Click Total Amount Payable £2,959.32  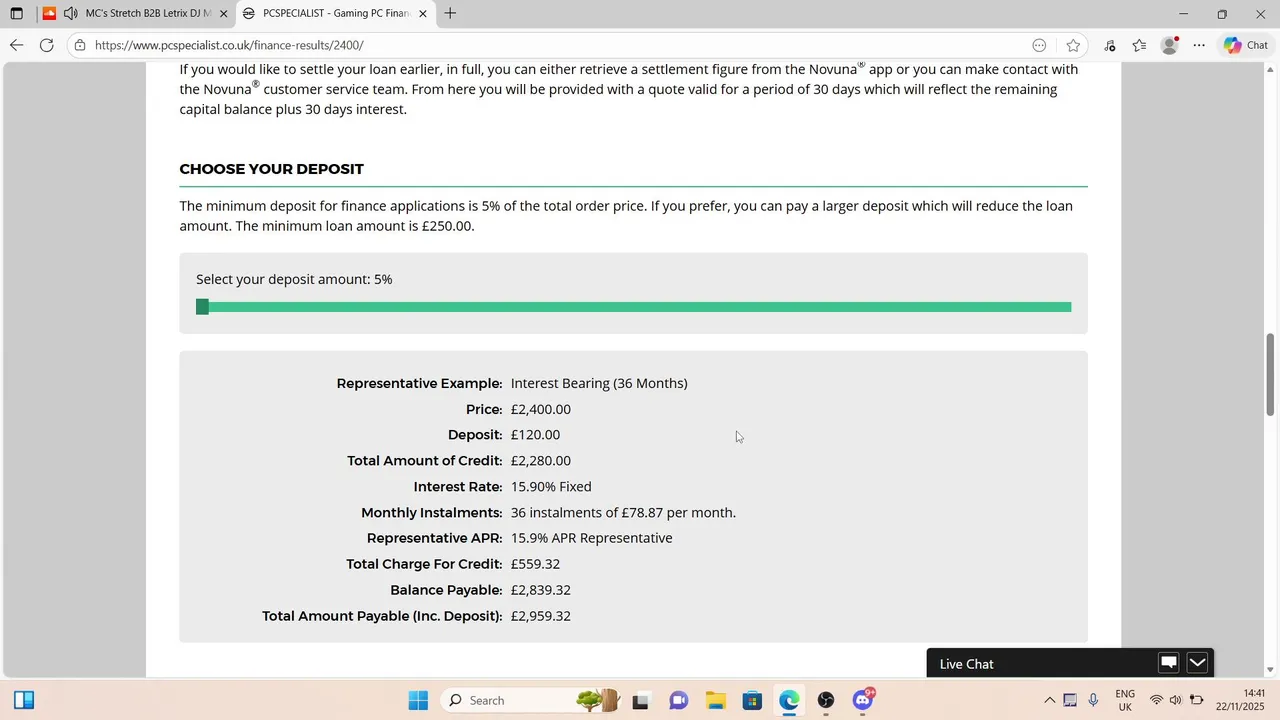540,616
